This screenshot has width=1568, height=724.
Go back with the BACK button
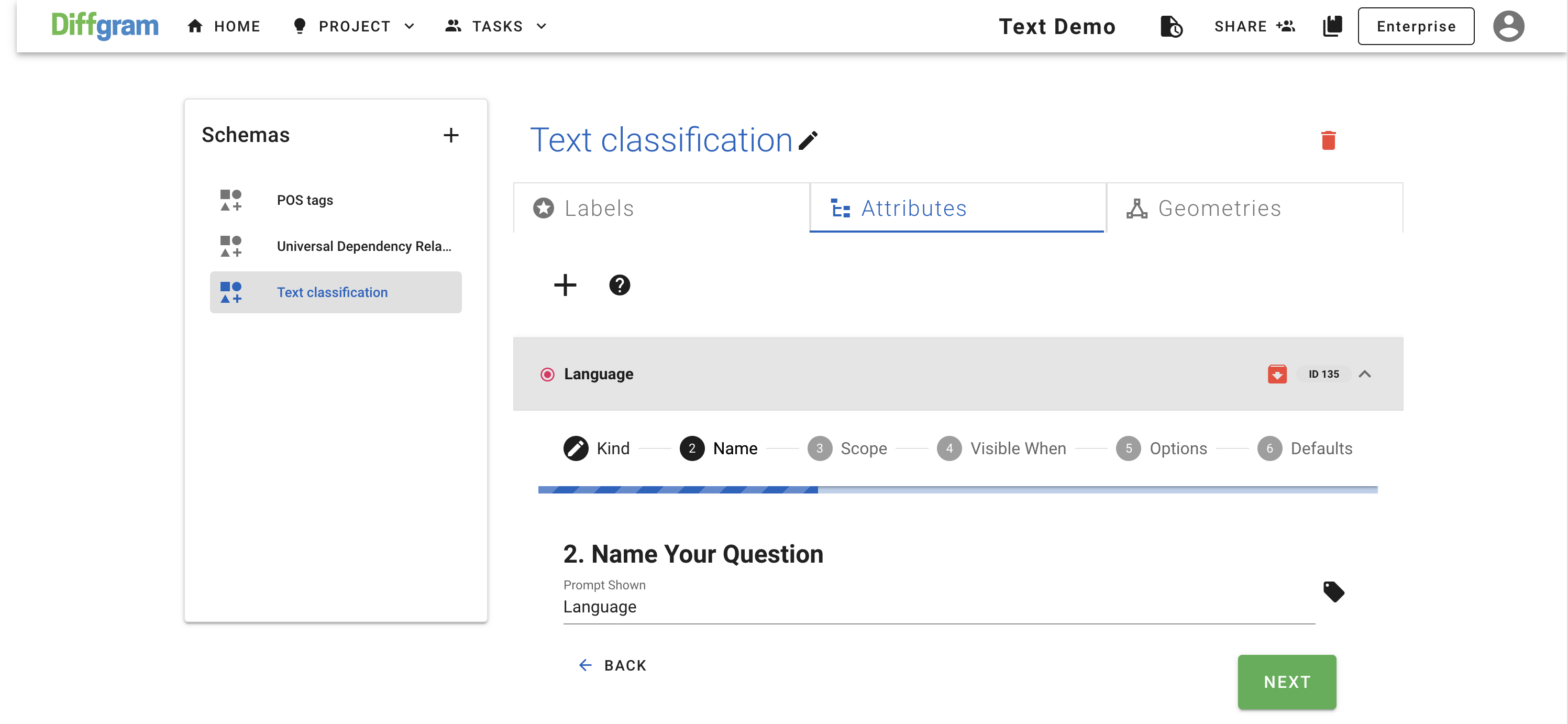point(612,665)
